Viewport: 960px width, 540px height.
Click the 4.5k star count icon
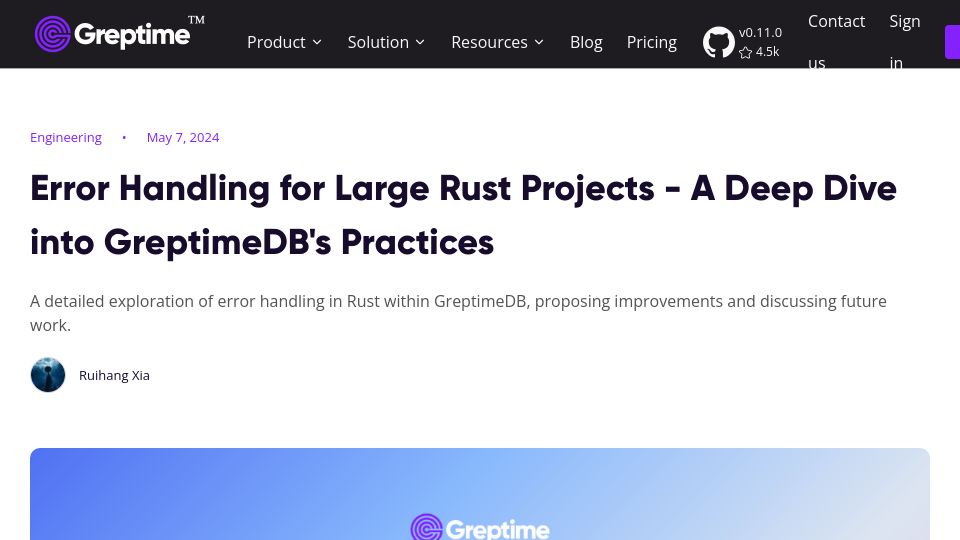click(x=745, y=53)
